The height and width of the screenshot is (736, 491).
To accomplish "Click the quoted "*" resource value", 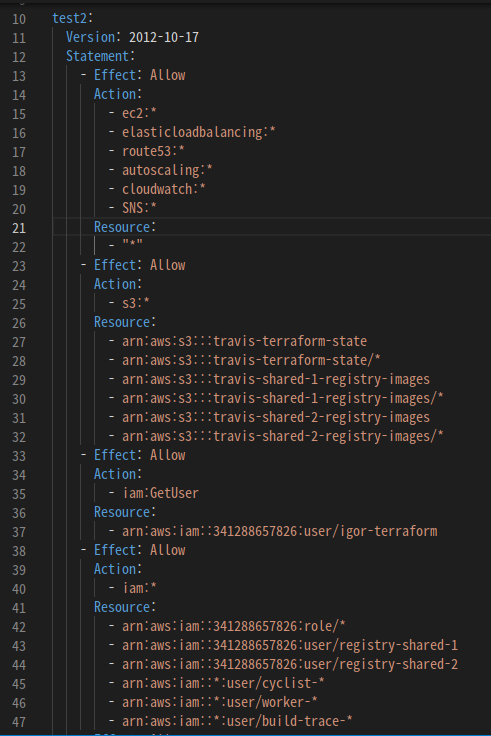I will pyautogui.click(x=132, y=245).
